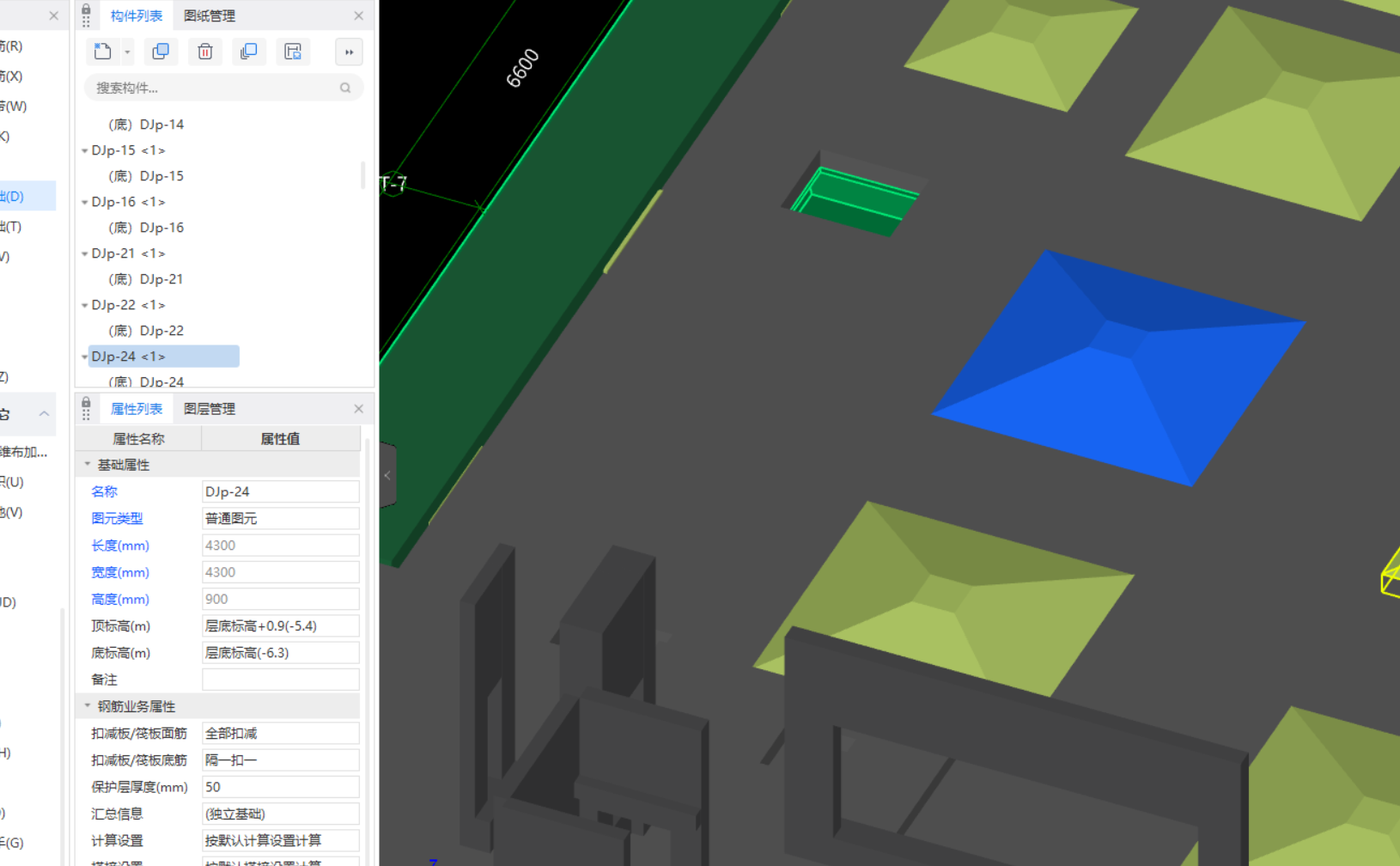Select the DJp-22 <1> tree row
This screenshot has width=1400, height=866.
pyautogui.click(x=128, y=305)
